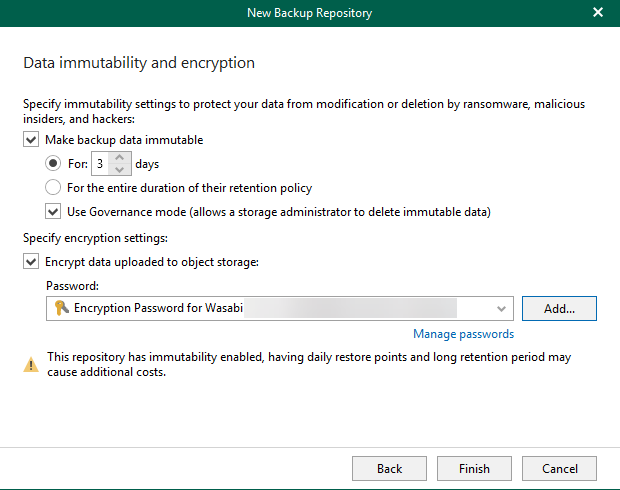
Task: Click the New Backup Repository title bar
Action: tap(310, 13)
